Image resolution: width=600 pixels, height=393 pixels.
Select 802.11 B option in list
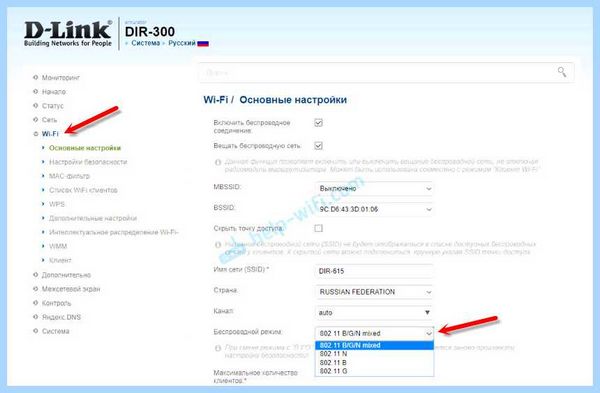(374, 362)
